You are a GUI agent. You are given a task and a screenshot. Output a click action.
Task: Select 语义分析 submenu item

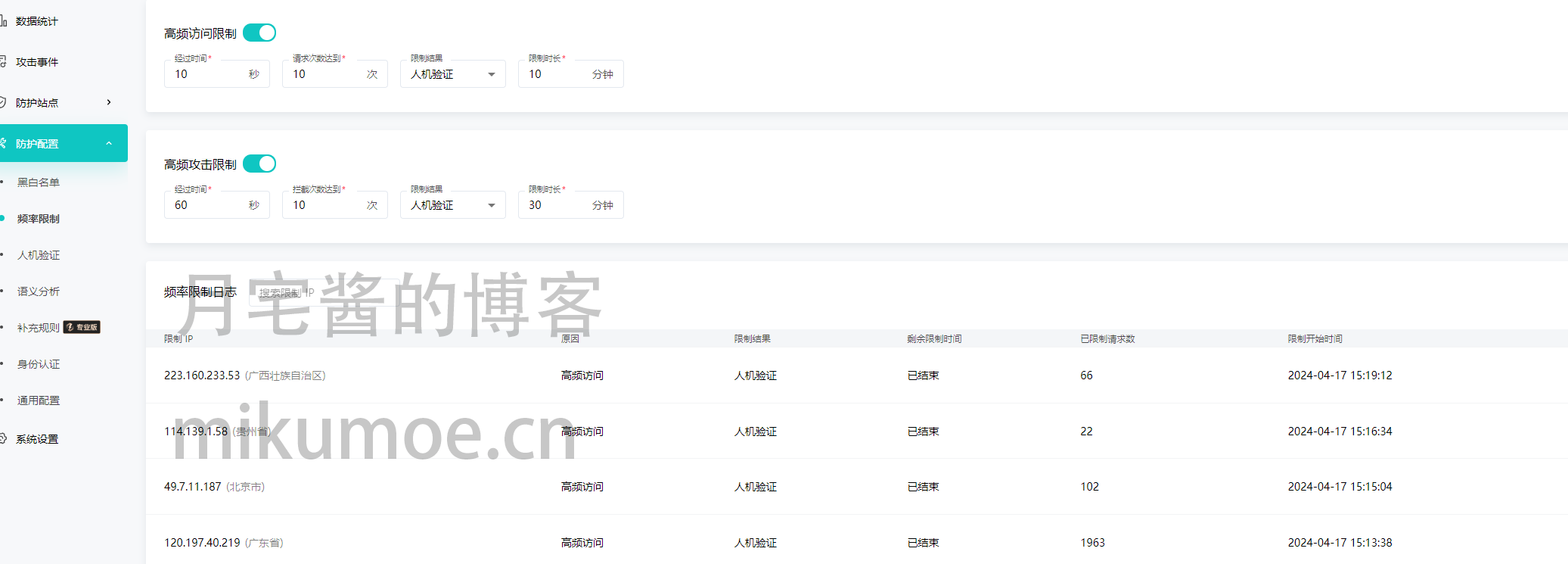pyautogui.click(x=39, y=291)
